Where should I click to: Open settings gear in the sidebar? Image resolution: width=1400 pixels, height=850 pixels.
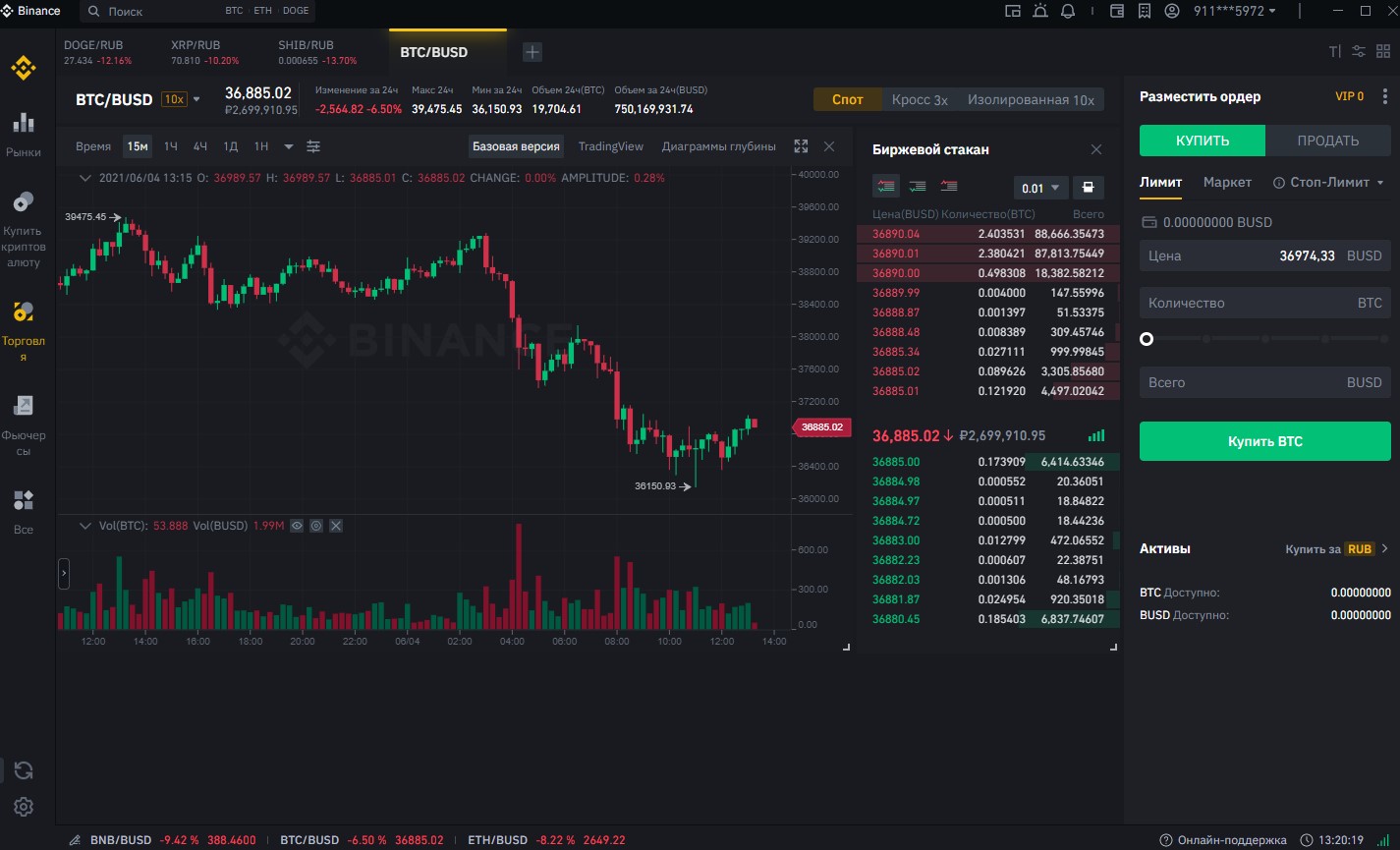(x=24, y=807)
